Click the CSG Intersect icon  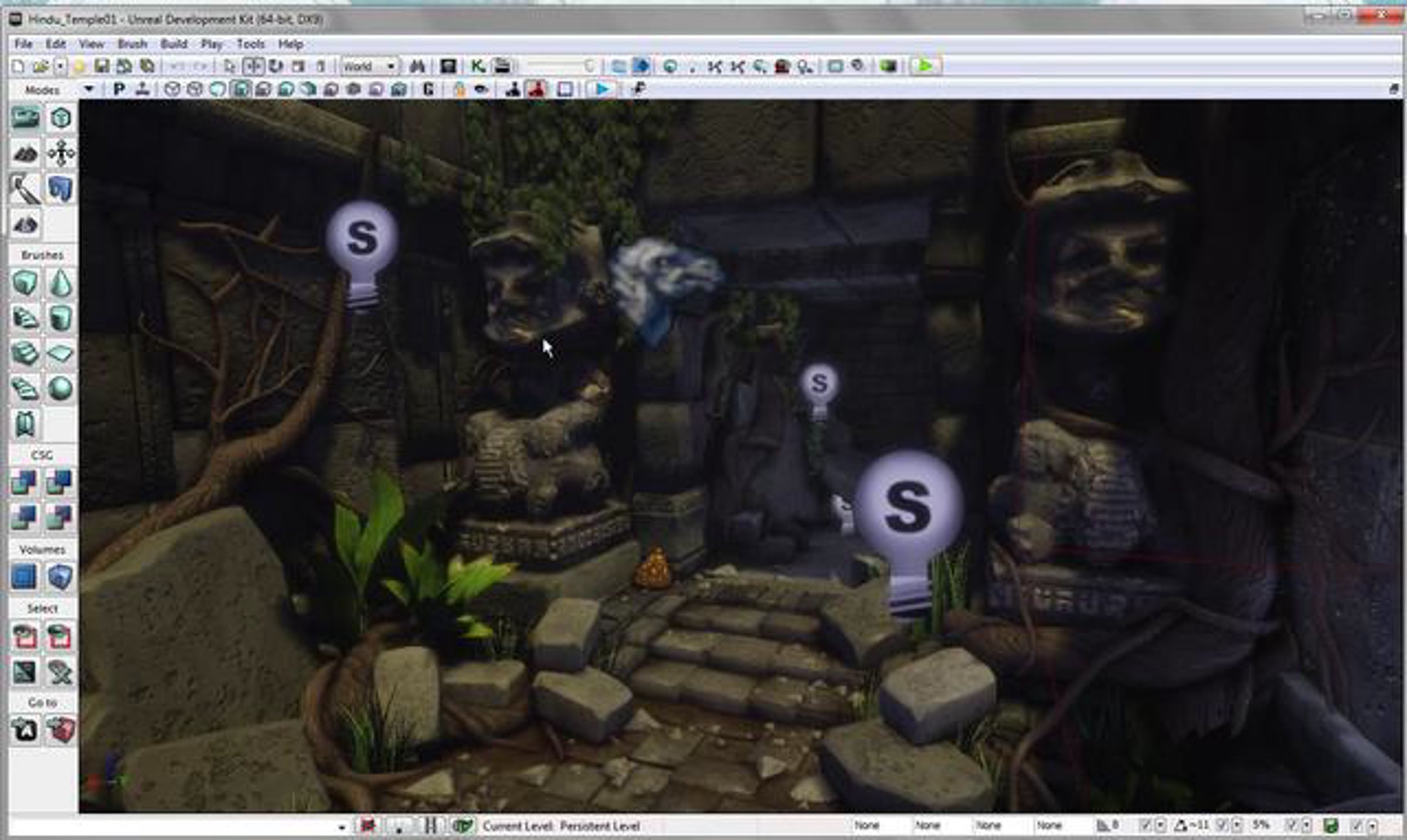click(x=25, y=518)
